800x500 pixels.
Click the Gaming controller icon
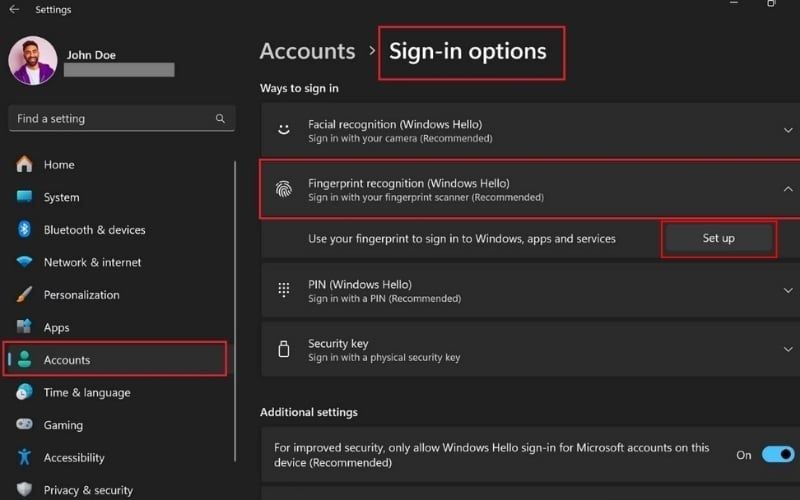tap(25, 425)
